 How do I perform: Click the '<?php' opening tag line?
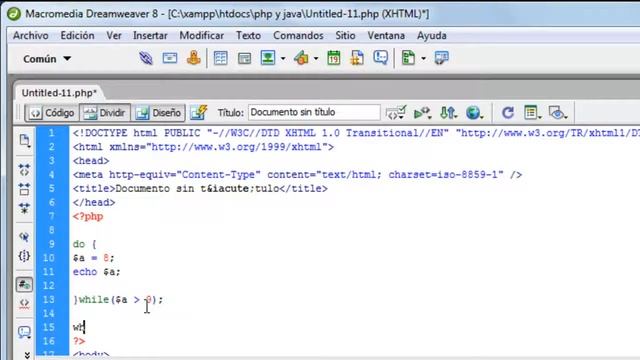pos(88,216)
